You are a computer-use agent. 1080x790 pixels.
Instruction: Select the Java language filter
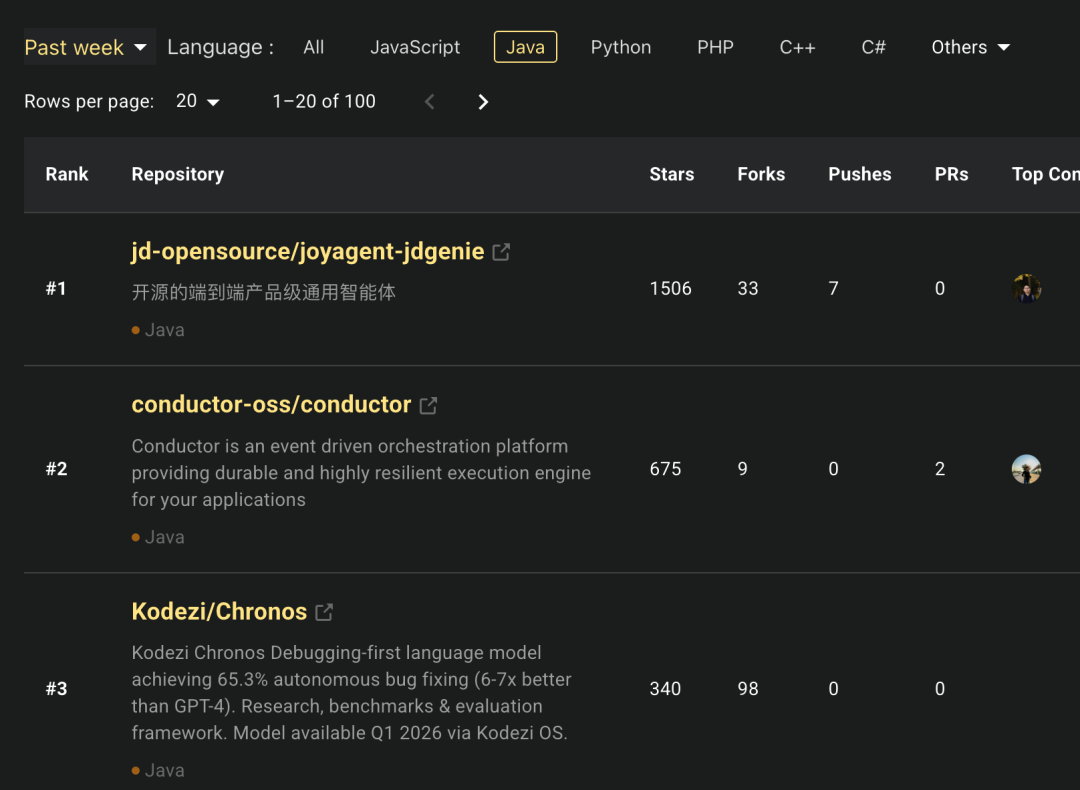point(525,47)
